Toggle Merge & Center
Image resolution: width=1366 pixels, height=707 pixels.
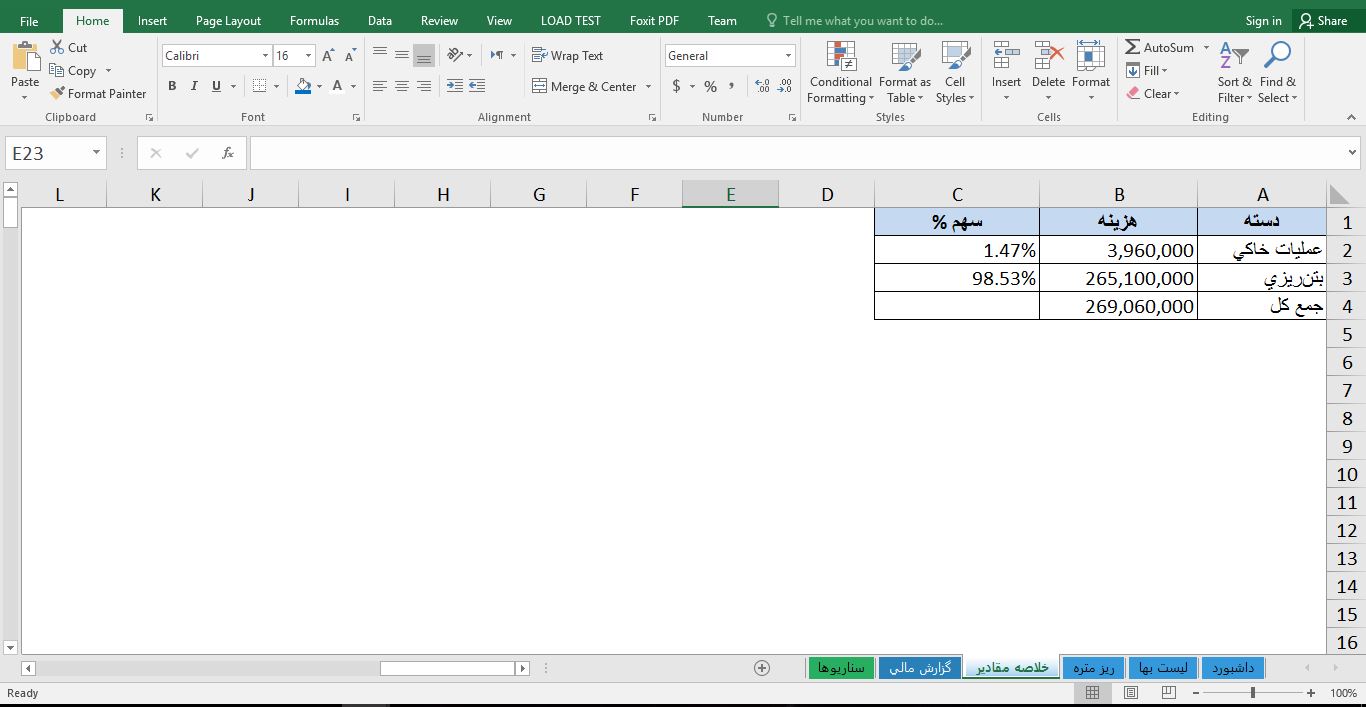(585, 87)
